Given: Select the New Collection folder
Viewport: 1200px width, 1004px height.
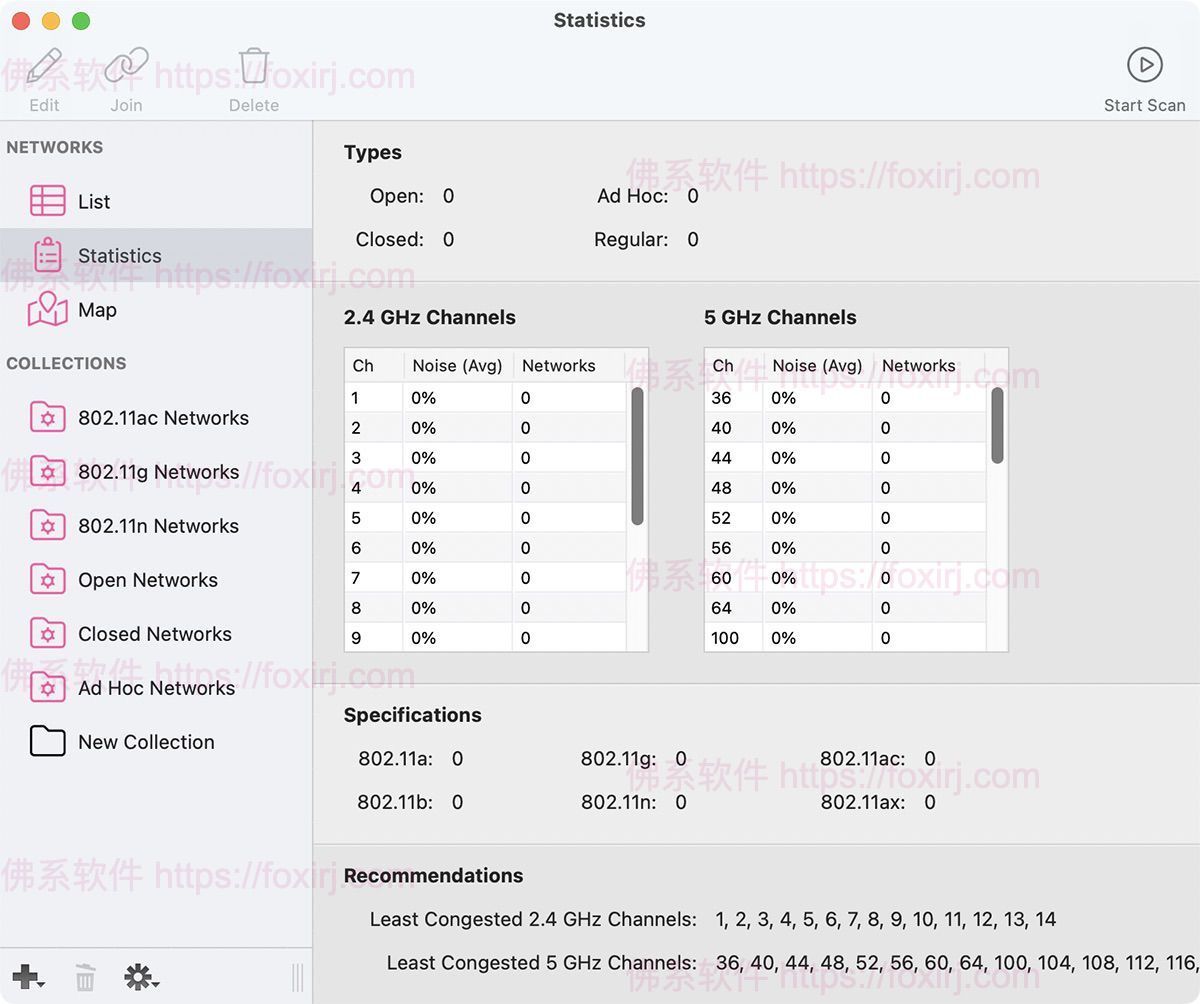Looking at the screenshot, I should (146, 742).
